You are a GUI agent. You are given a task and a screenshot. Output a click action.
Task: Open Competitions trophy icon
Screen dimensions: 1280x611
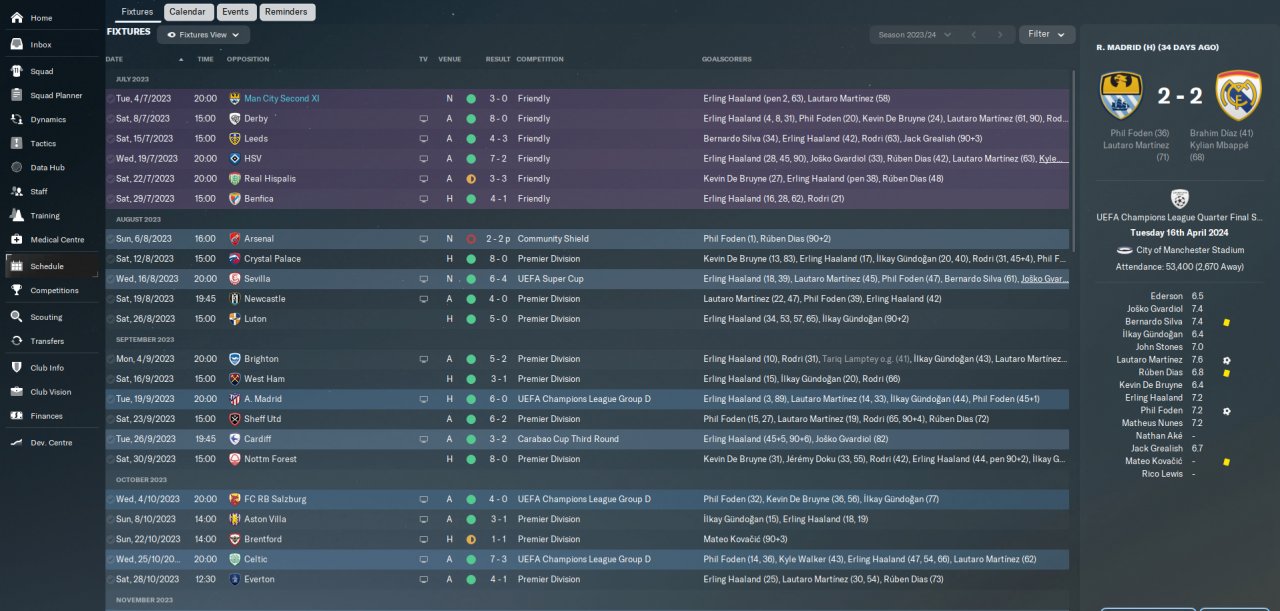click(x=16, y=291)
